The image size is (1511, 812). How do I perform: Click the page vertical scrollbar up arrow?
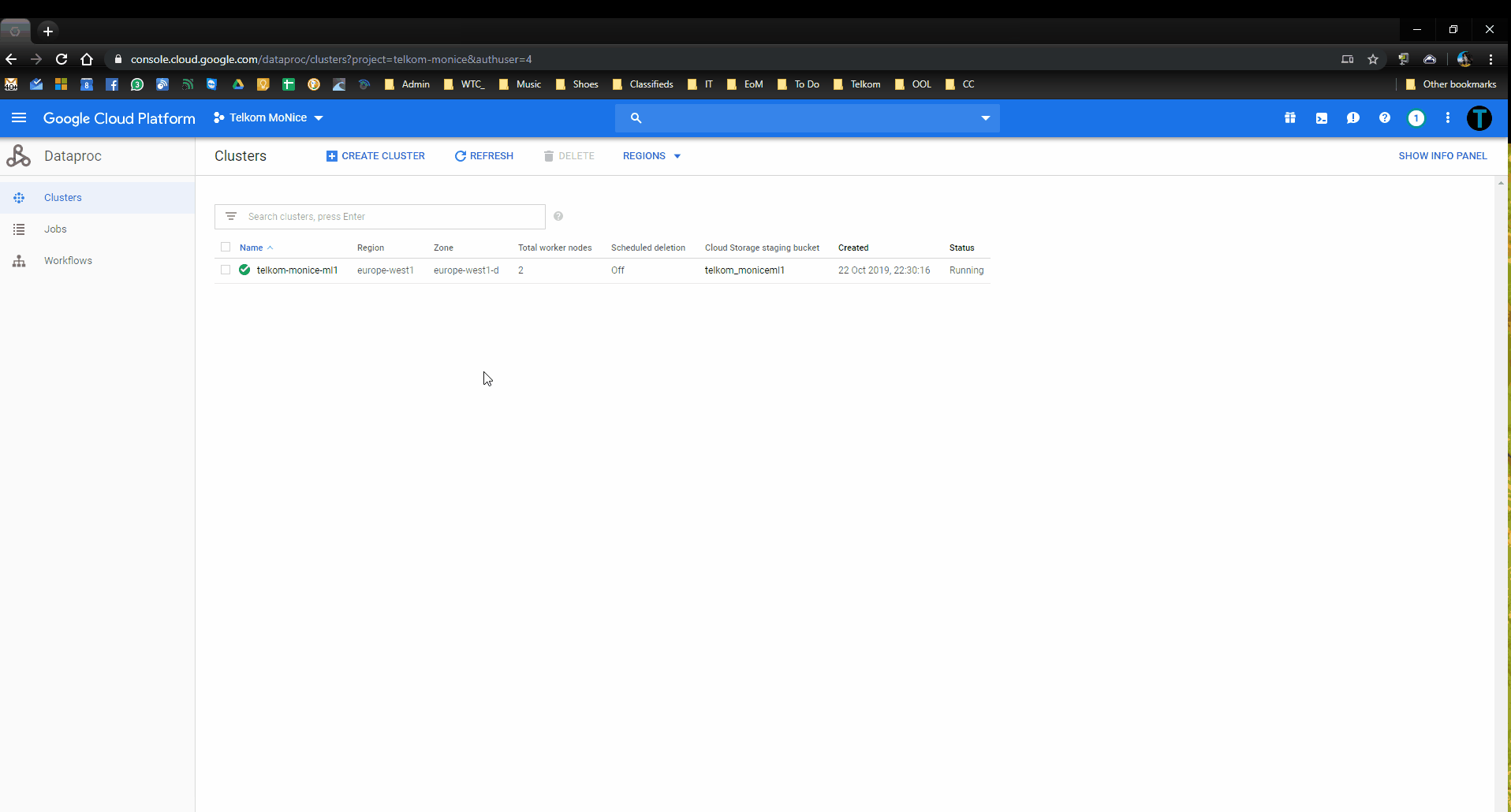click(1501, 182)
